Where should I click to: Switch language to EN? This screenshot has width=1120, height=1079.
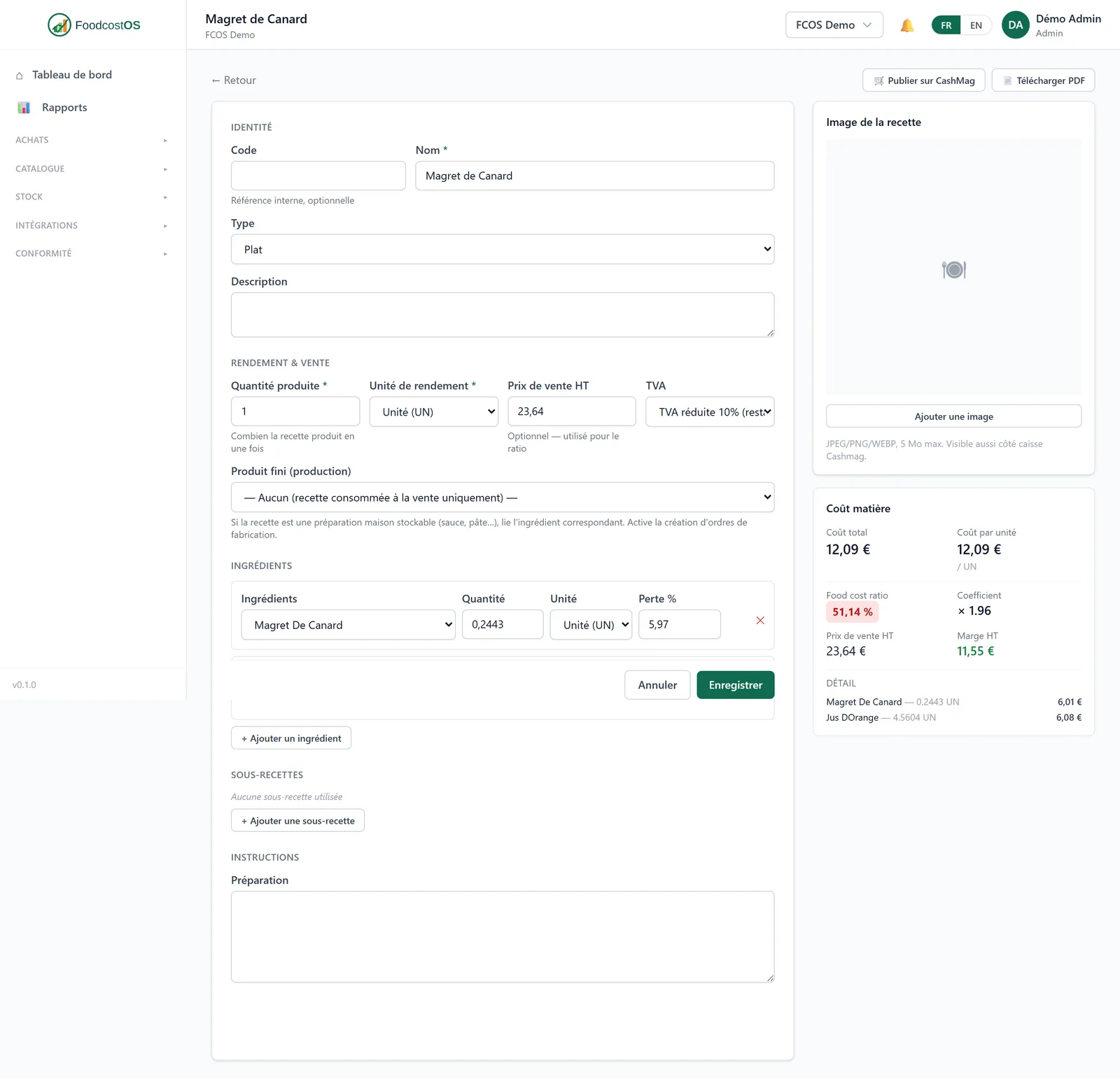pos(976,25)
